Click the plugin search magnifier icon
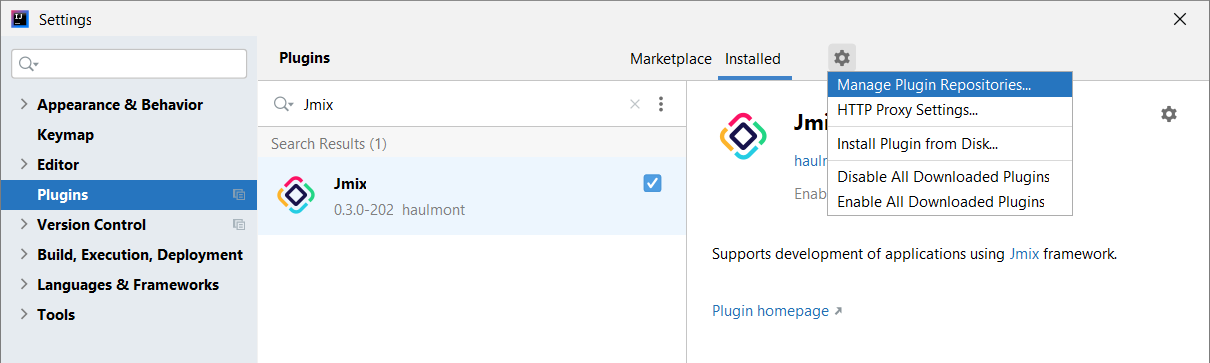 click(x=284, y=104)
